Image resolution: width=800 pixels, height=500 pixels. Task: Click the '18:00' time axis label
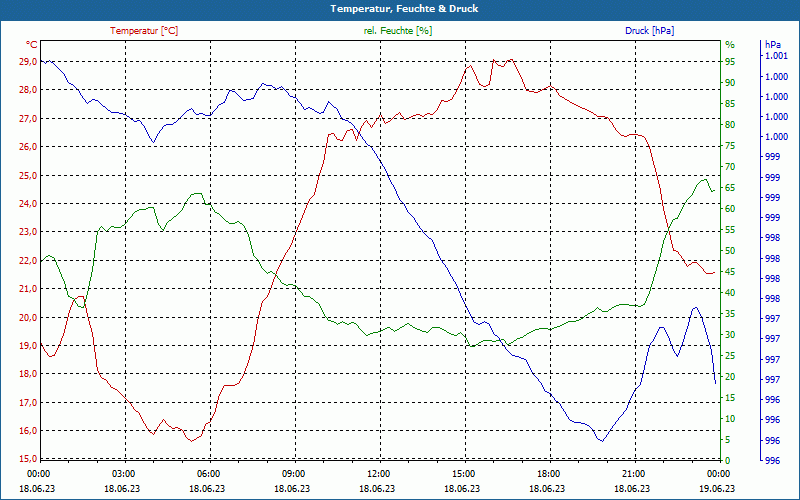549,473
